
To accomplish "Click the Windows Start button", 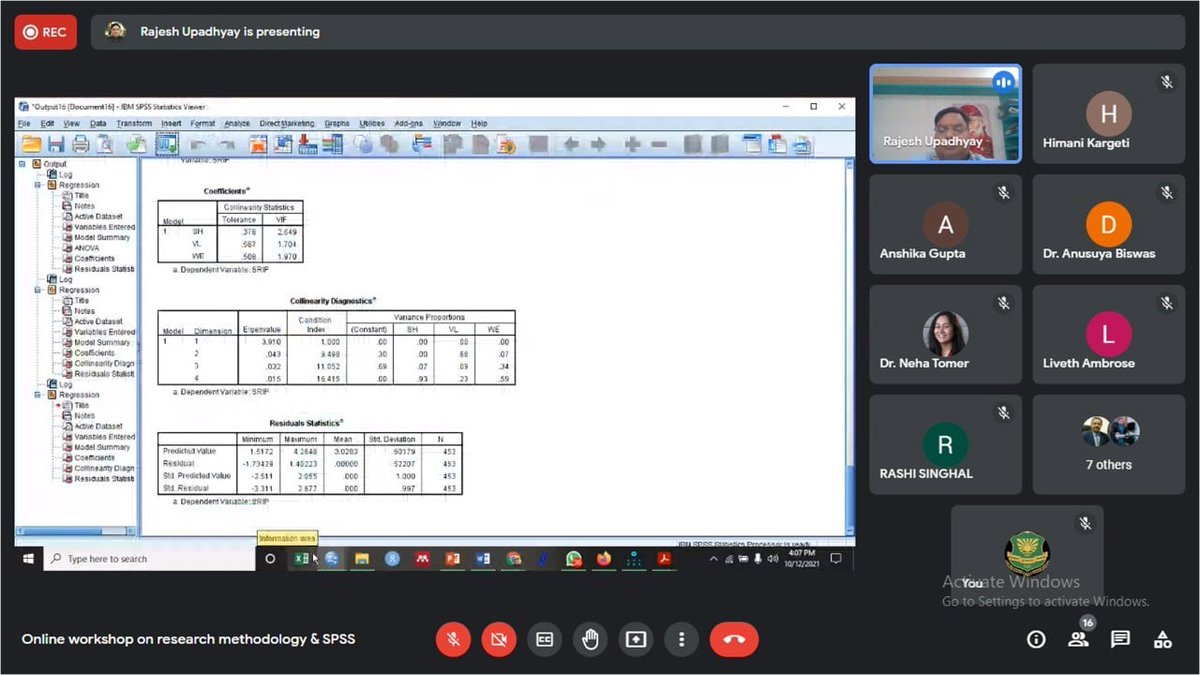I will coord(28,559).
